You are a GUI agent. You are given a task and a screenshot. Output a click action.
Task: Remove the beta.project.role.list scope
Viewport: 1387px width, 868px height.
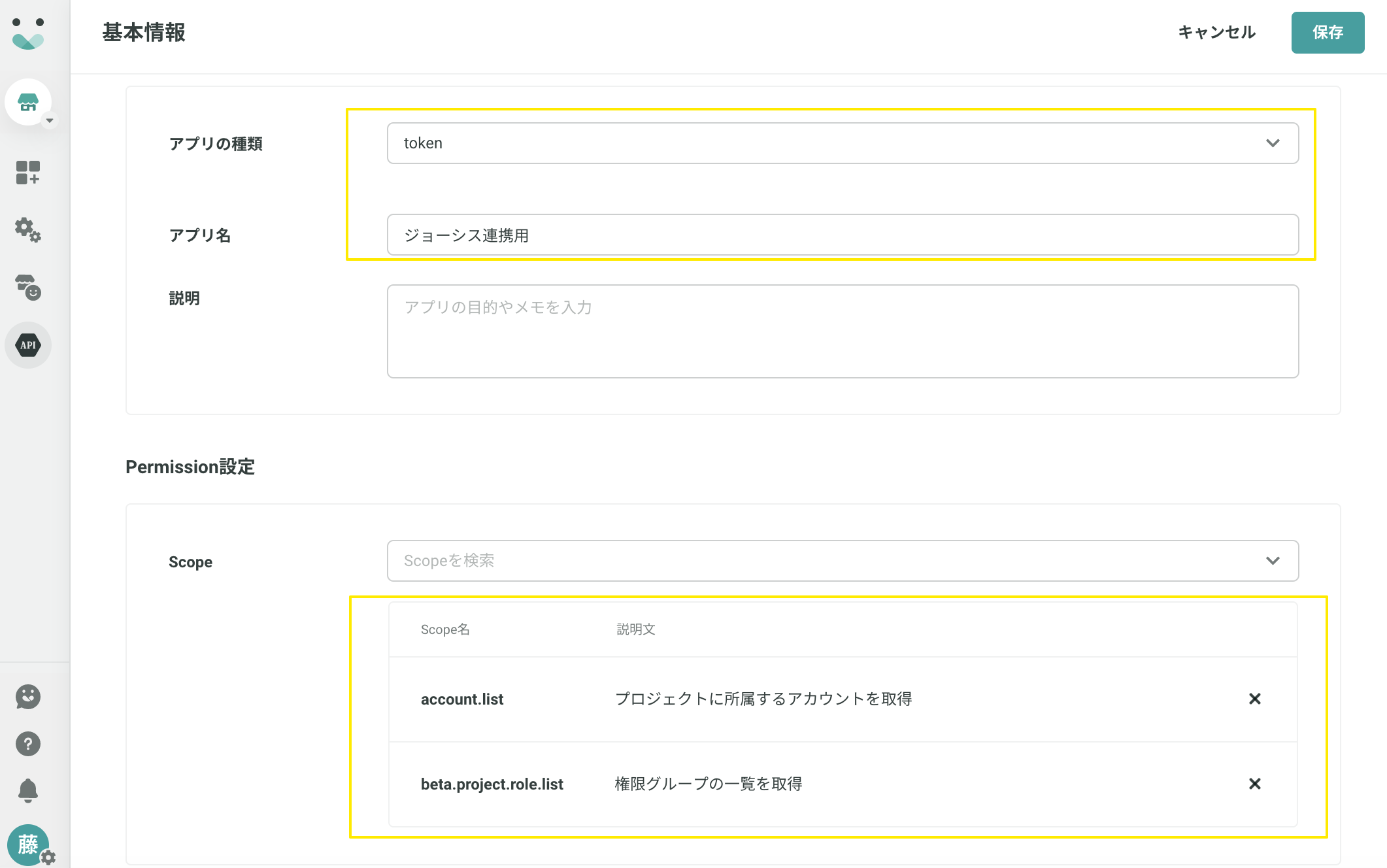pyautogui.click(x=1254, y=784)
